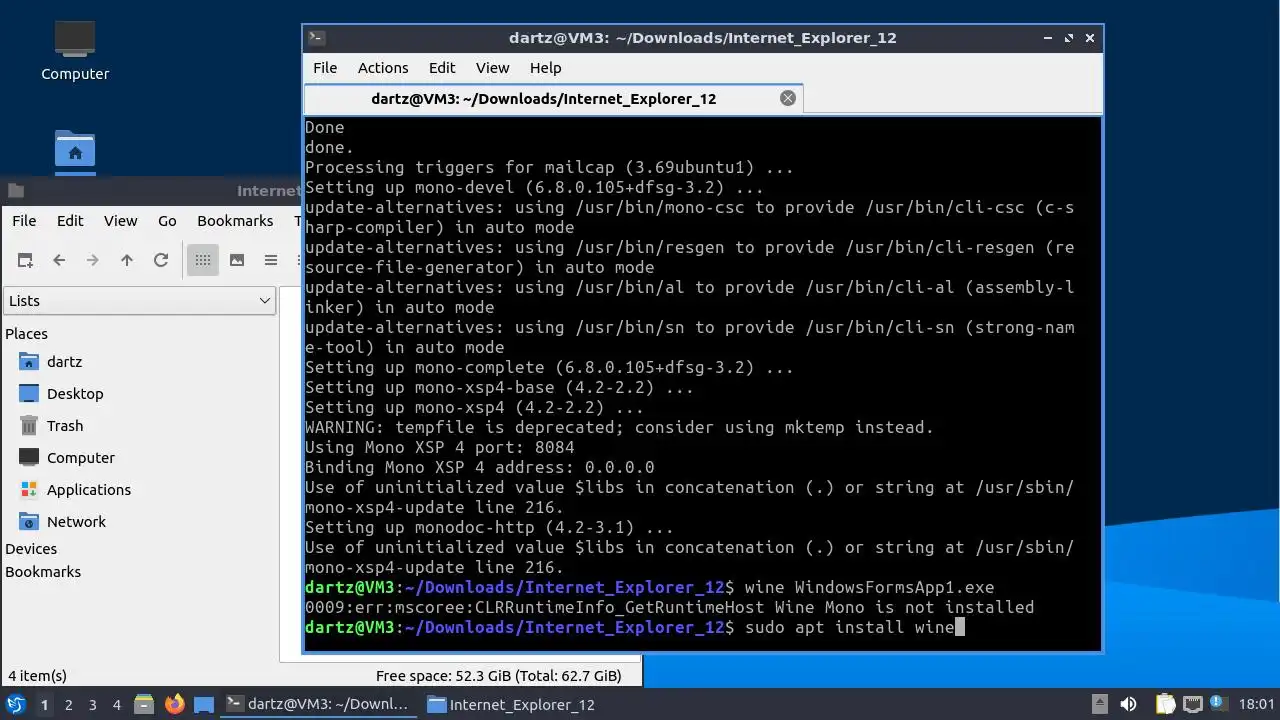Open Go menu in file manager
The height and width of the screenshot is (720, 1280).
(167, 221)
